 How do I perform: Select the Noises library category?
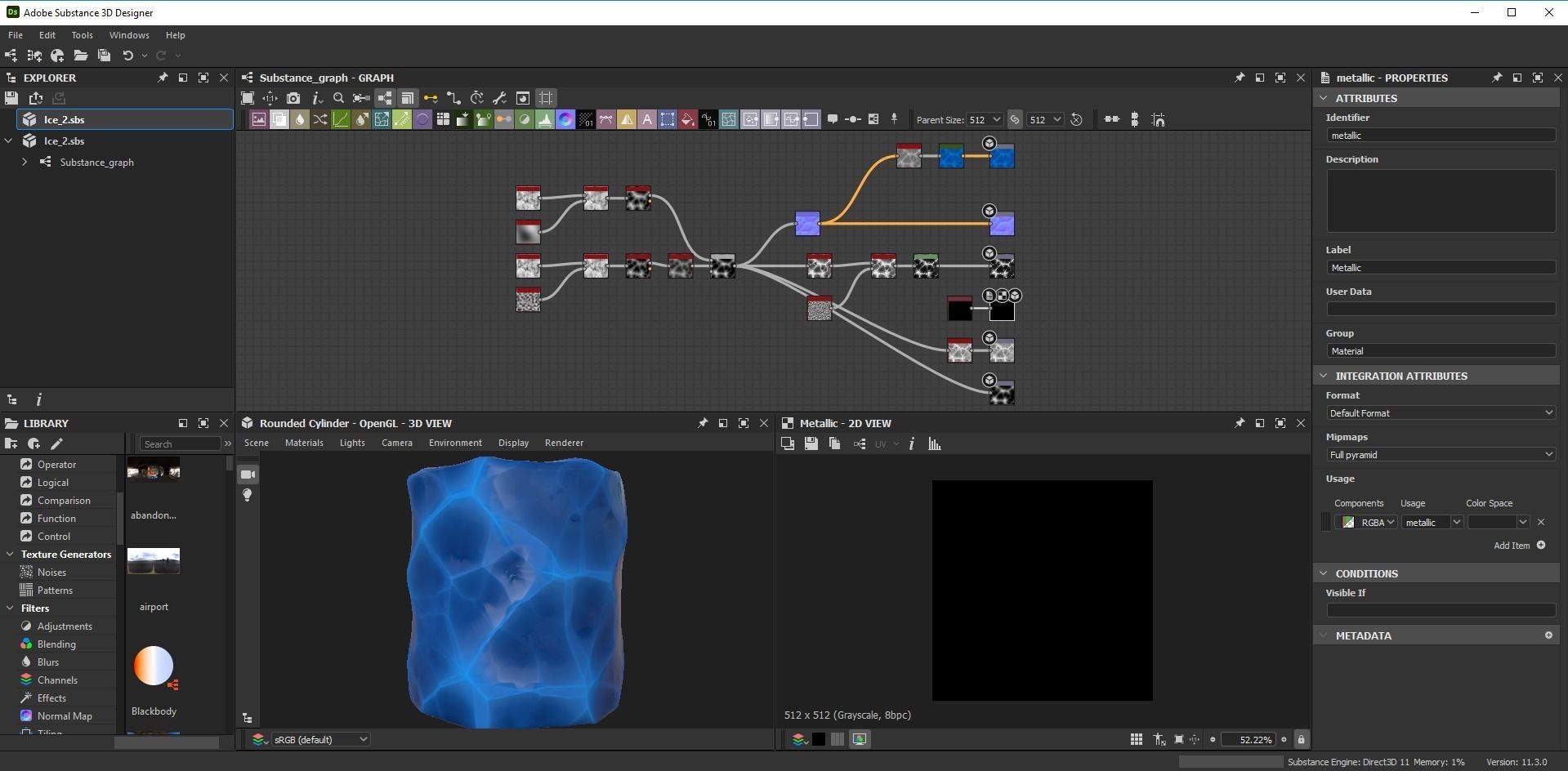pyautogui.click(x=51, y=573)
